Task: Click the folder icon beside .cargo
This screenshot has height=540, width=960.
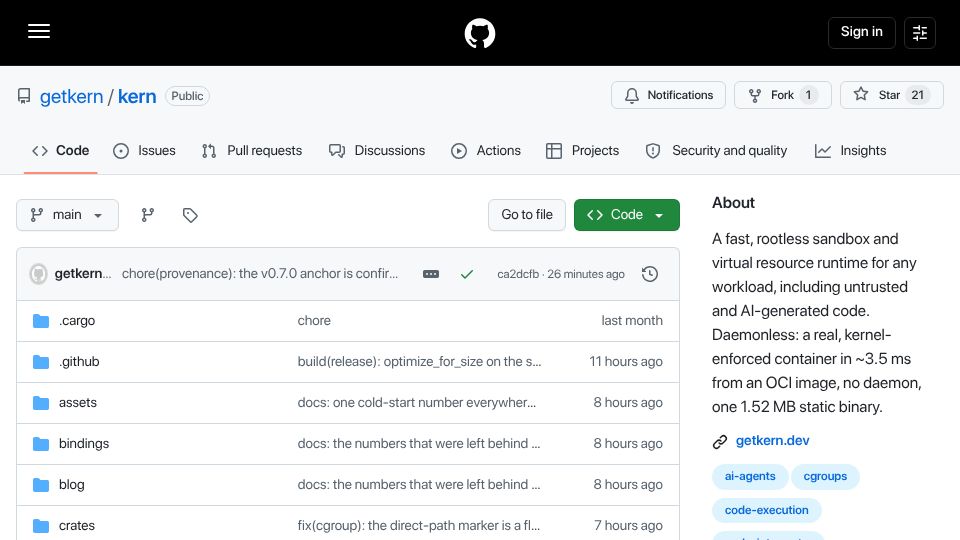Action: (41, 321)
